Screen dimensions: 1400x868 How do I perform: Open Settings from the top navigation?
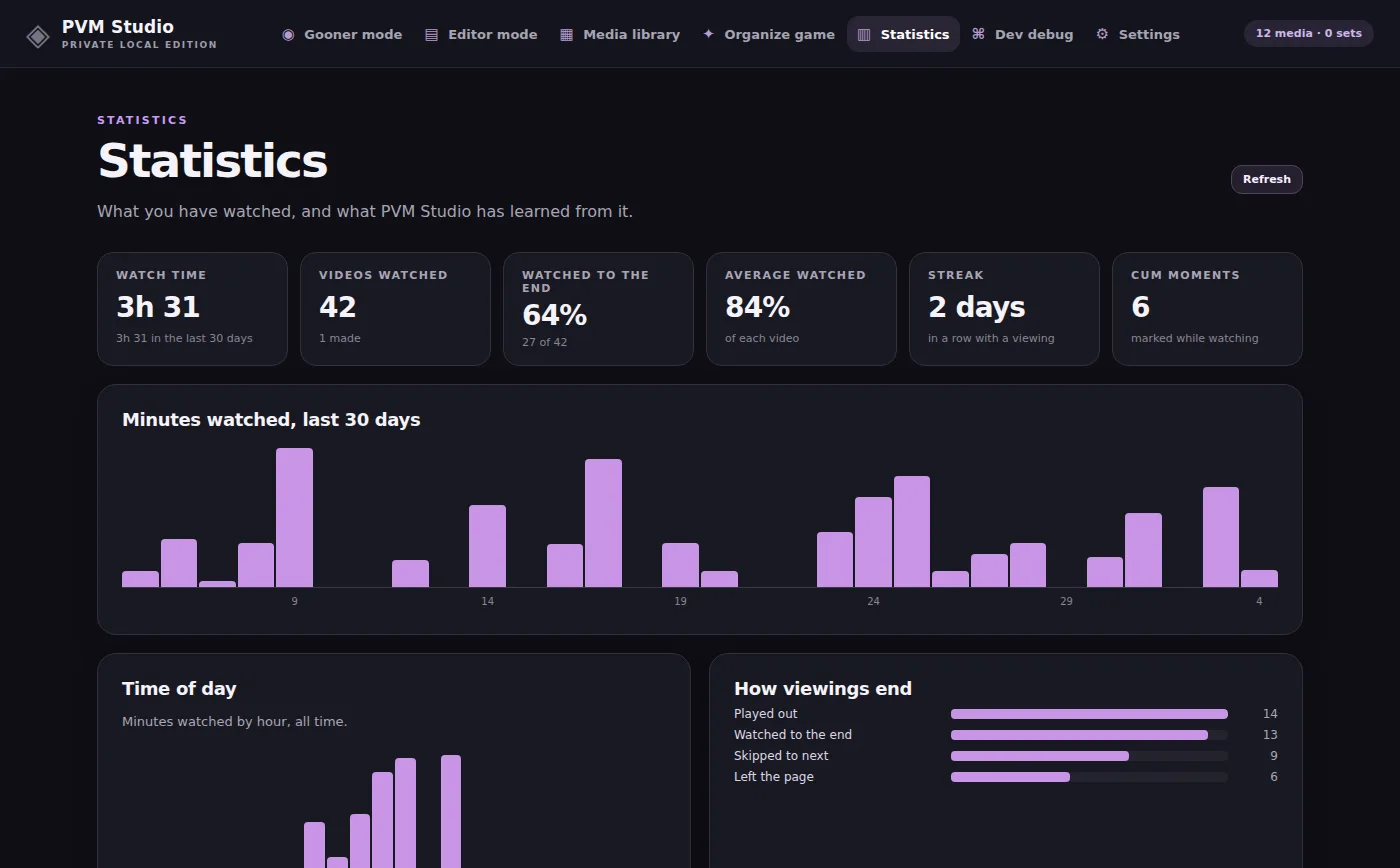point(1137,34)
